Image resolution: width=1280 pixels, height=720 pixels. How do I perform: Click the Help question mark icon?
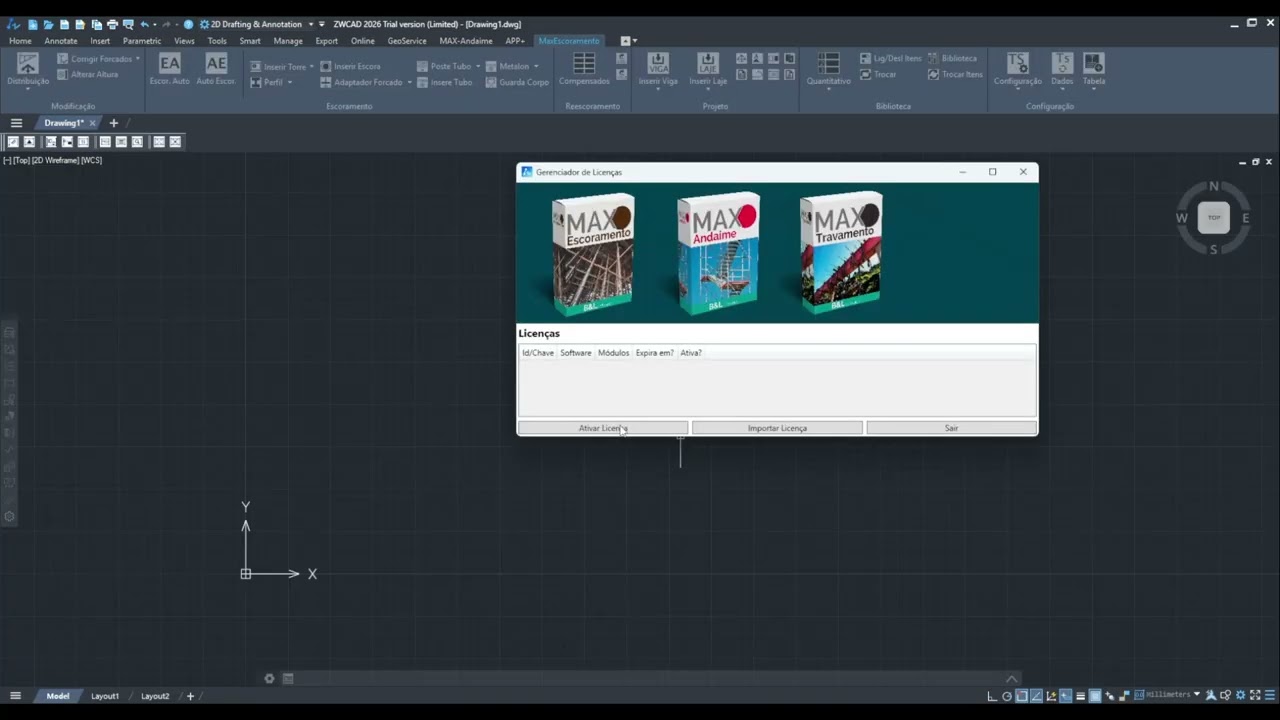tap(188, 24)
